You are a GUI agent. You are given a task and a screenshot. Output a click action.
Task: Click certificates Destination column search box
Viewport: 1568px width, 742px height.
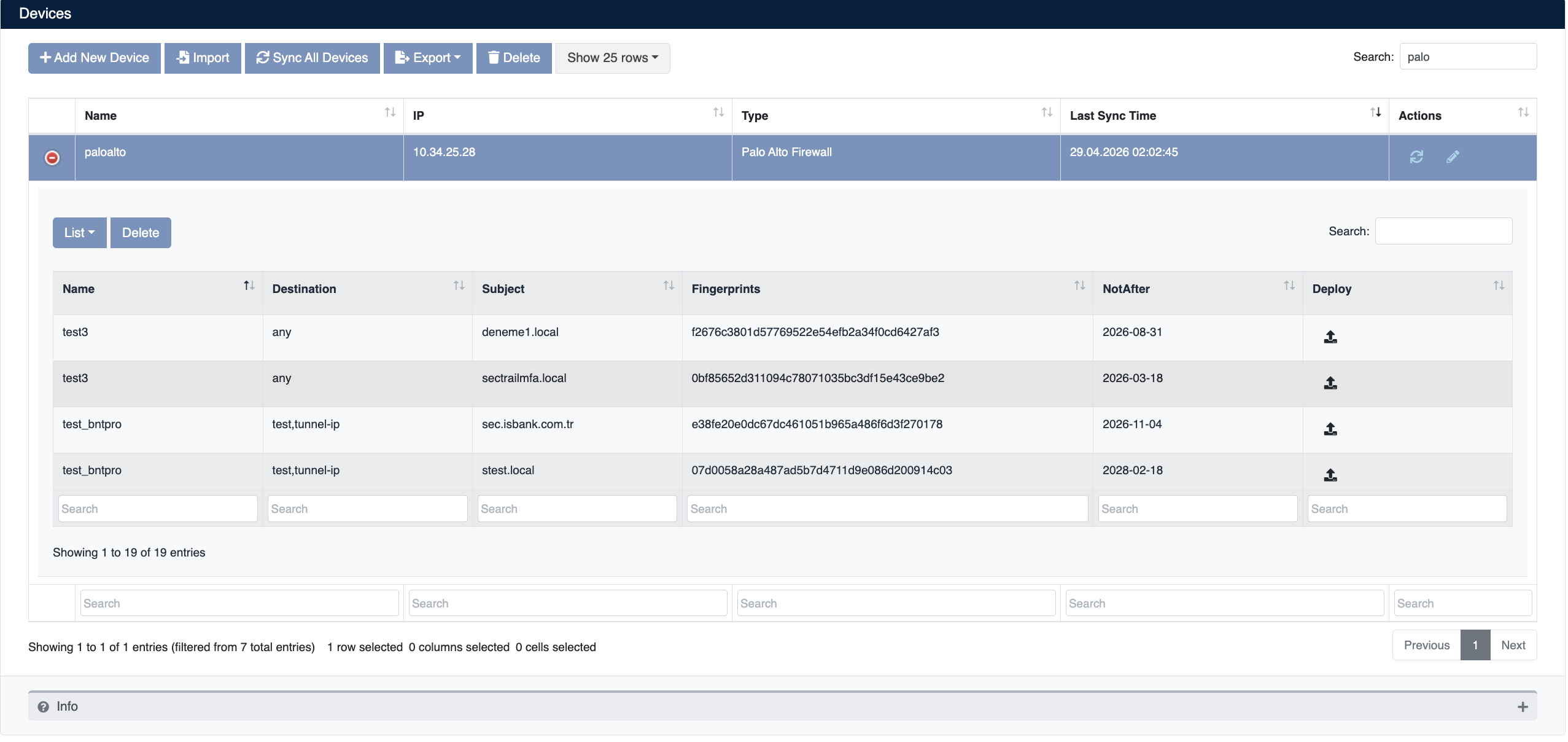pos(367,509)
